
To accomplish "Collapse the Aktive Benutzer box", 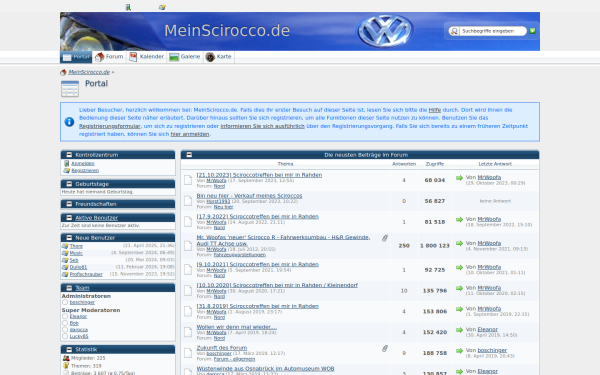I will tap(69, 218).
